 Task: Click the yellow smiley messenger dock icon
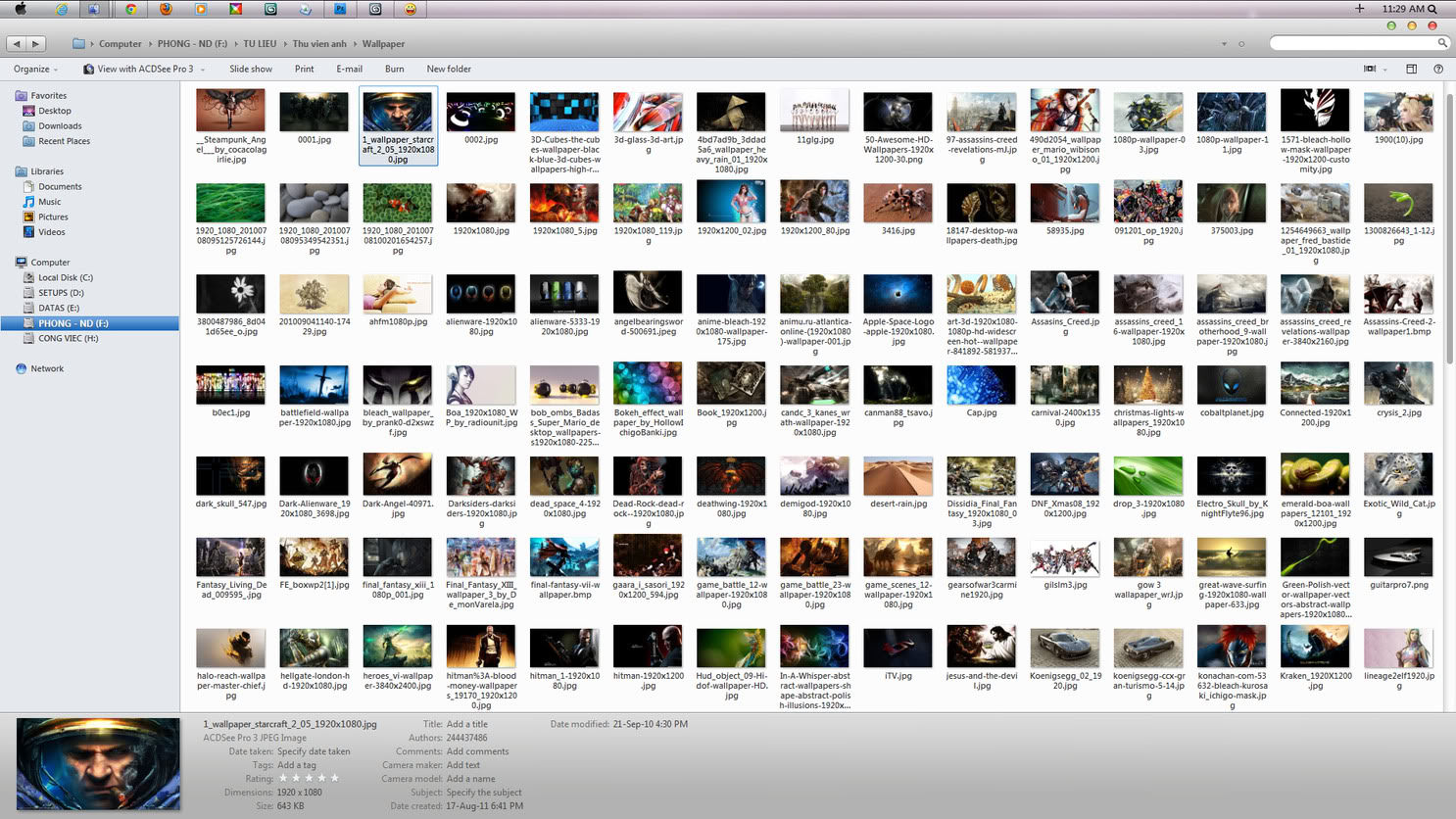pyautogui.click(x=411, y=9)
